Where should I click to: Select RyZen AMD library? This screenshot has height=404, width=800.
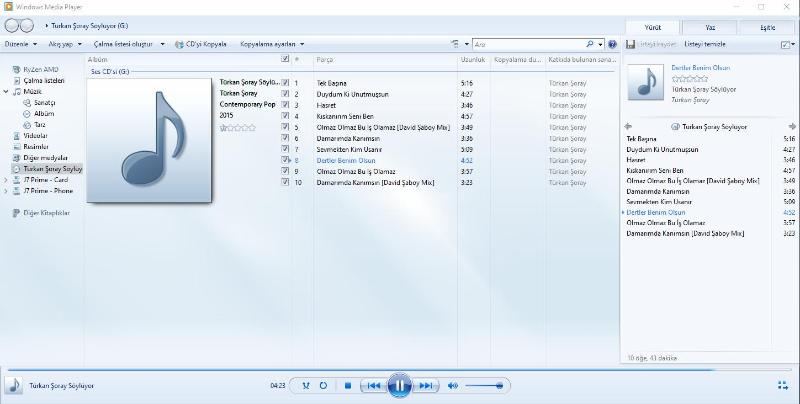(x=41, y=69)
